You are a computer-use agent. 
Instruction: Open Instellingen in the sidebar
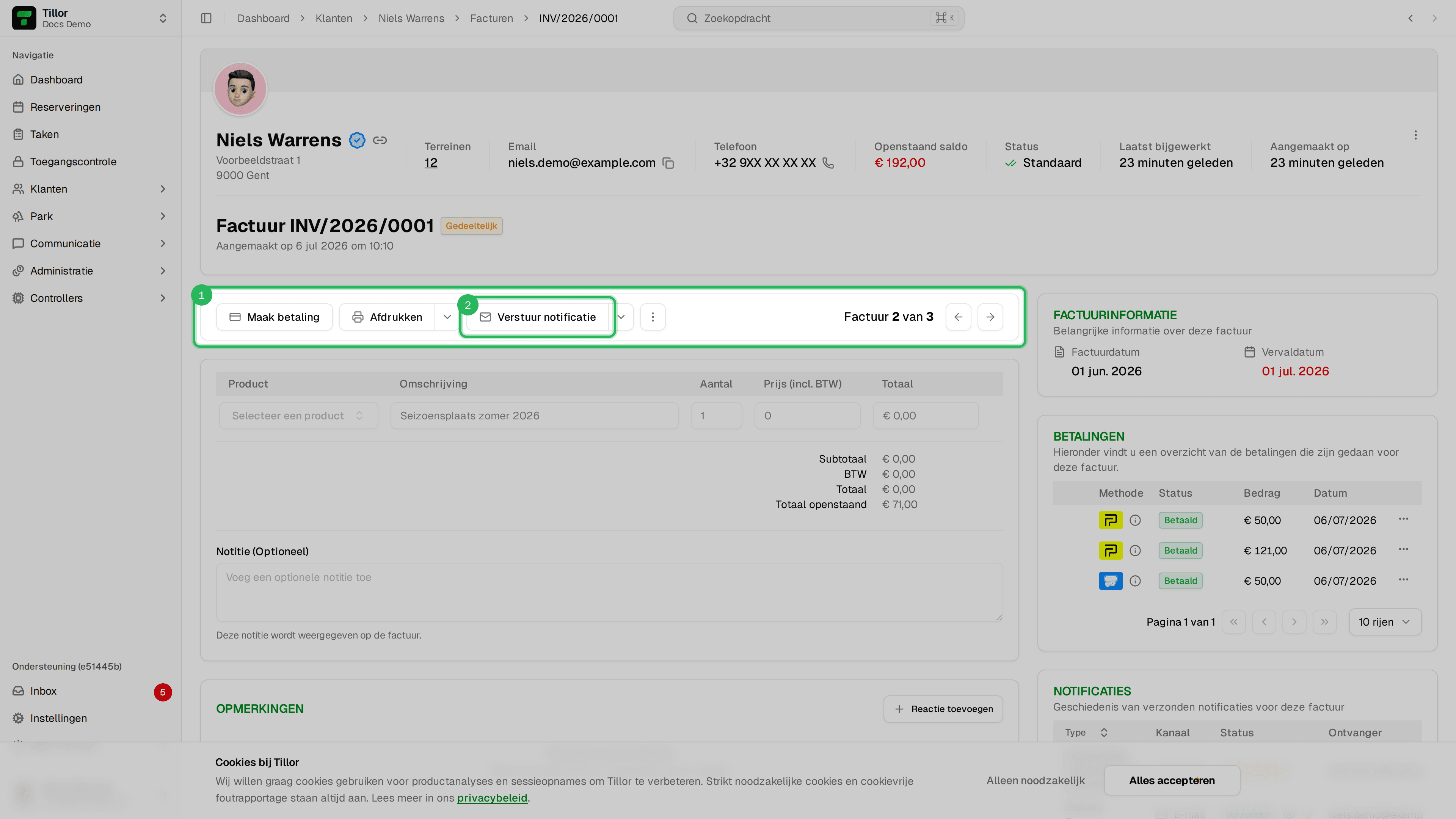click(x=91, y=719)
